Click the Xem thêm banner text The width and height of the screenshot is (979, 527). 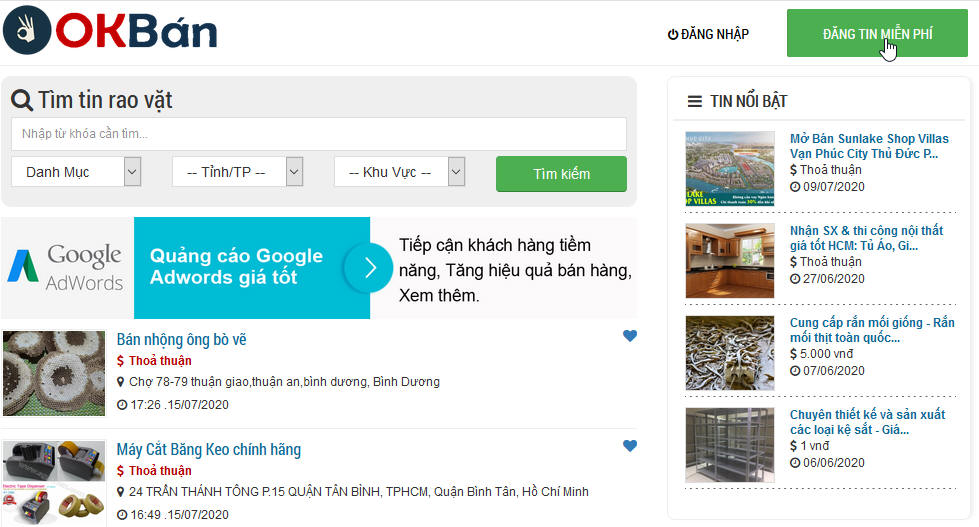[x=439, y=295]
